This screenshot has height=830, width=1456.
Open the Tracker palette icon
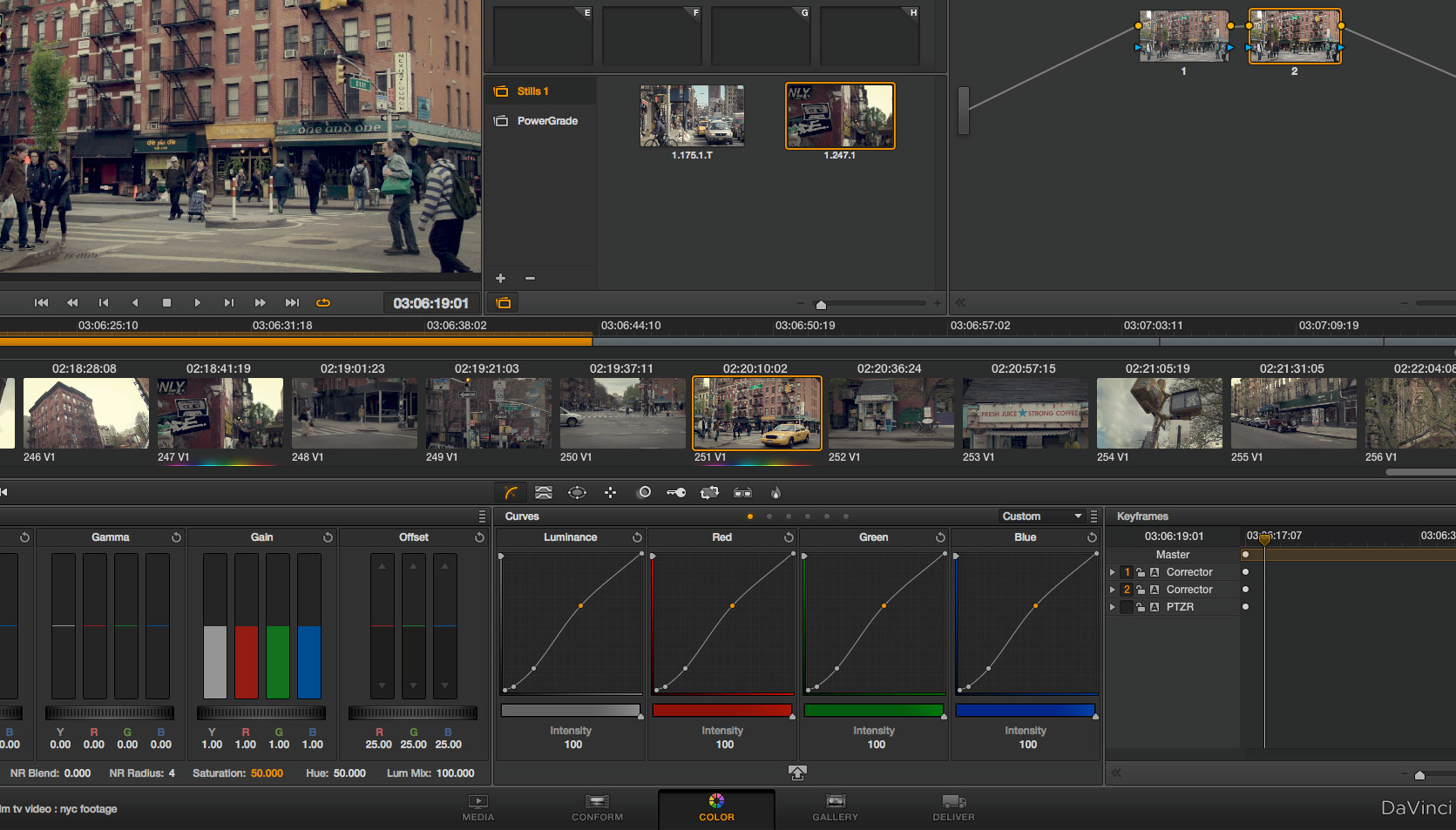[x=610, y=492]
